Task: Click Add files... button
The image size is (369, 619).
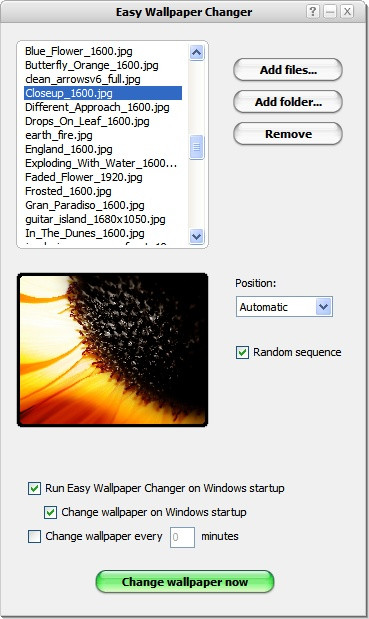Action: [288, 70]
